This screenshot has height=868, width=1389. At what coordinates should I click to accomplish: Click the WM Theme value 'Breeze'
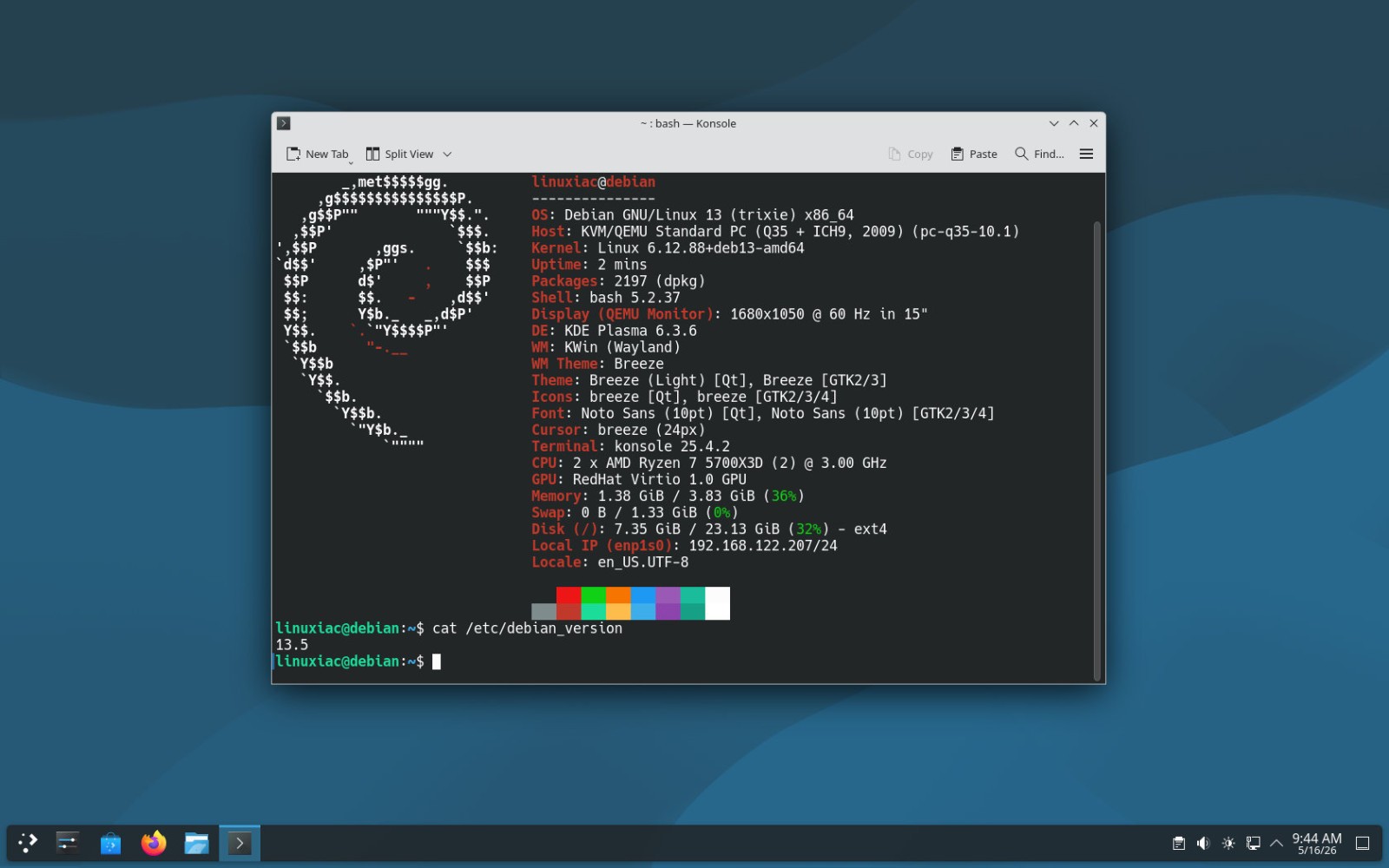point(639,364)
